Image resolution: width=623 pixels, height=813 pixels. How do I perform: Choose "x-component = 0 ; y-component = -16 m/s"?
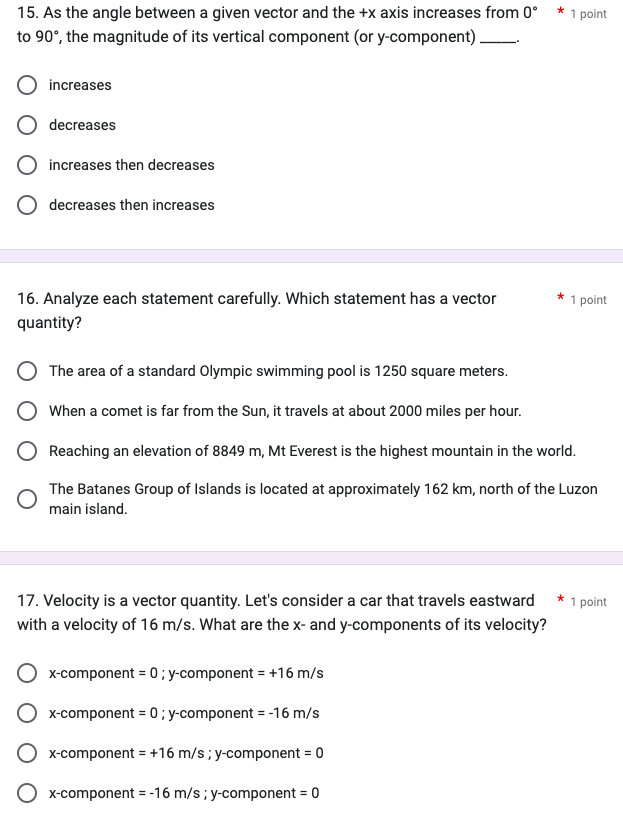tap(27, 713)
